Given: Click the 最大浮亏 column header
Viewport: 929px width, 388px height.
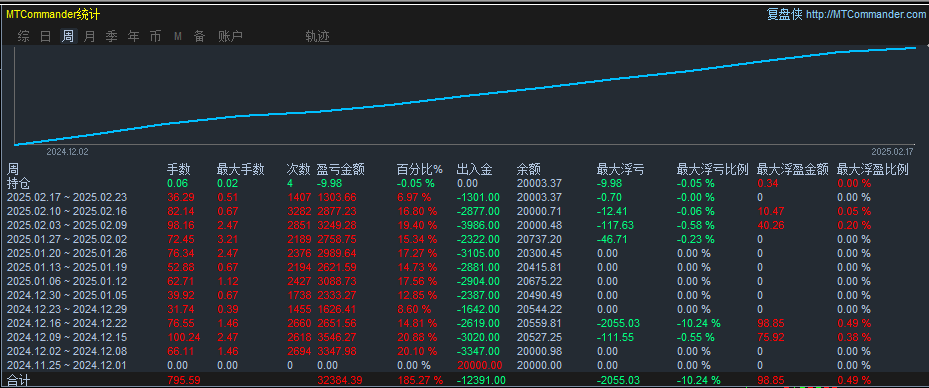Looking at the screenshot, I should coord(620,169).
